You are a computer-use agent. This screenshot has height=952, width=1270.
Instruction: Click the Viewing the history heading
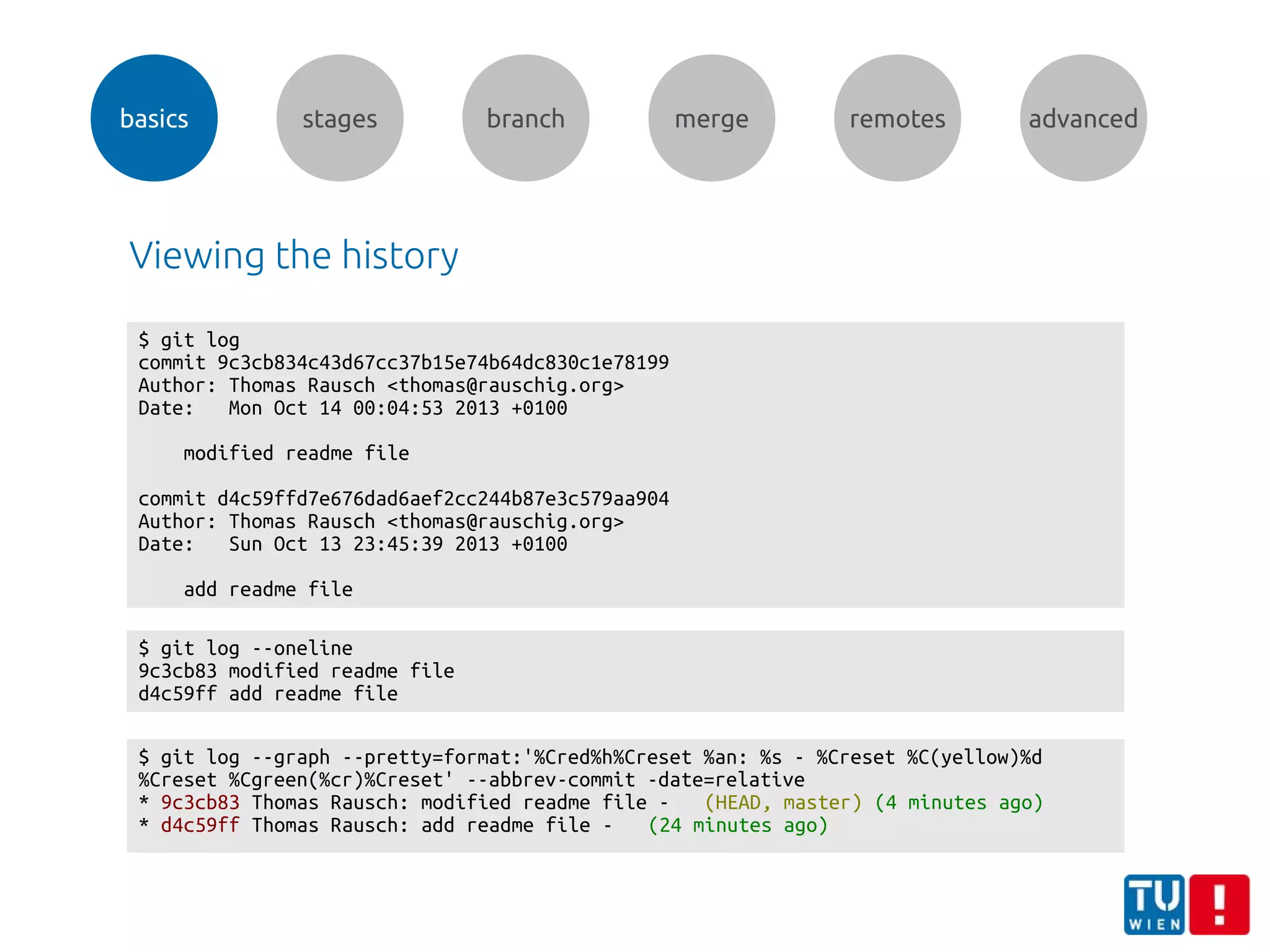pos(293,255)
